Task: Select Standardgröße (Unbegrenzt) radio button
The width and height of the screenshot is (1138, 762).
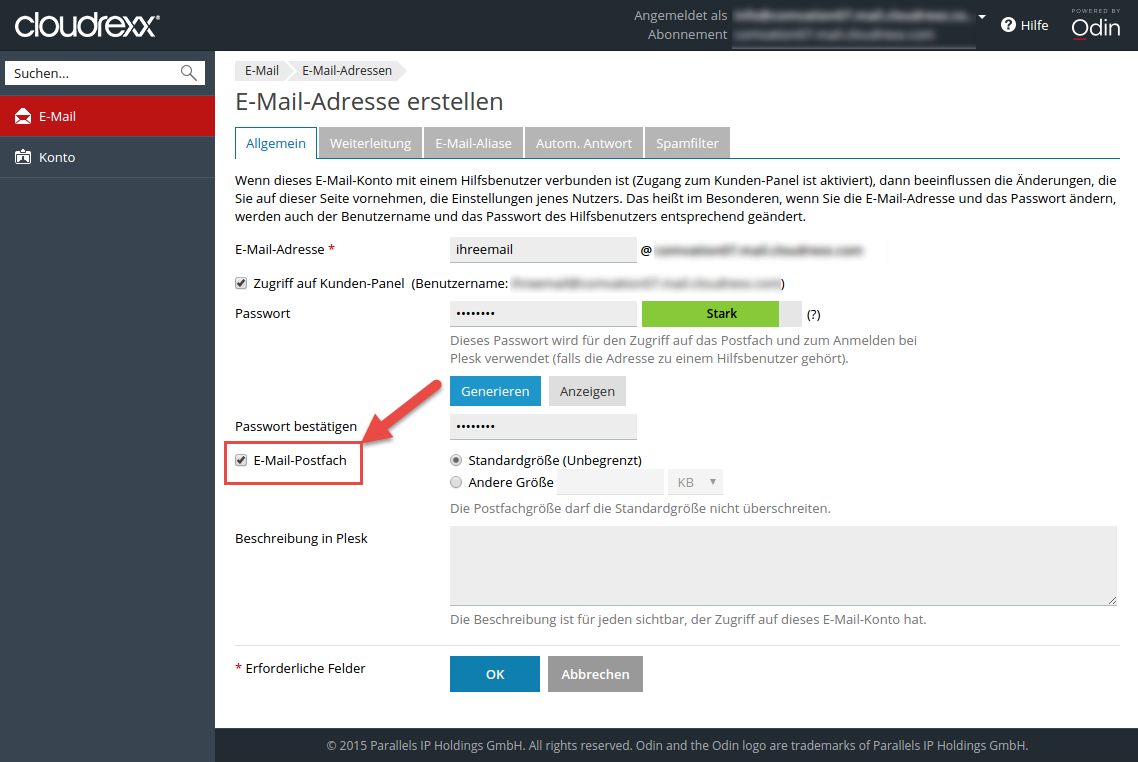Action: pos(456,460)
